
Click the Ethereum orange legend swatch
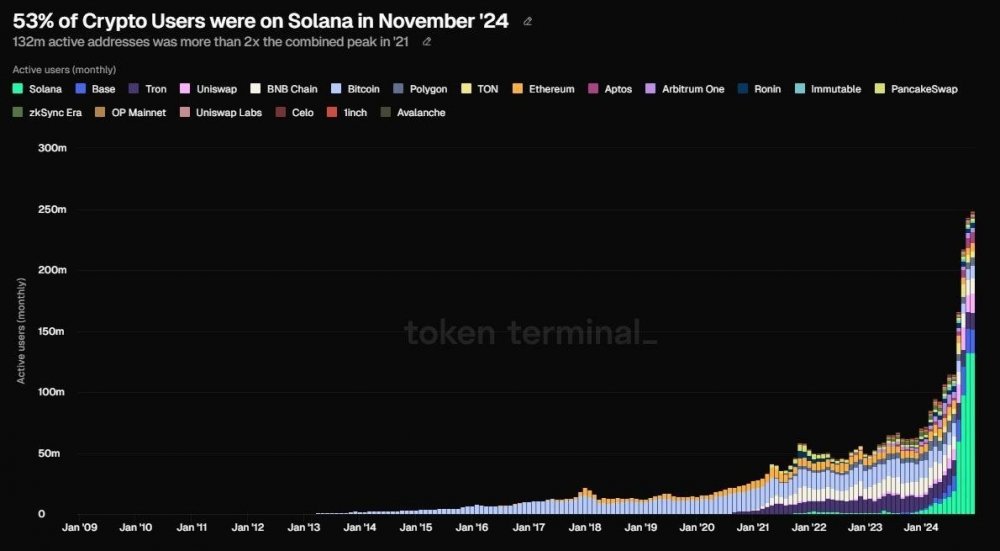(517, 89)
